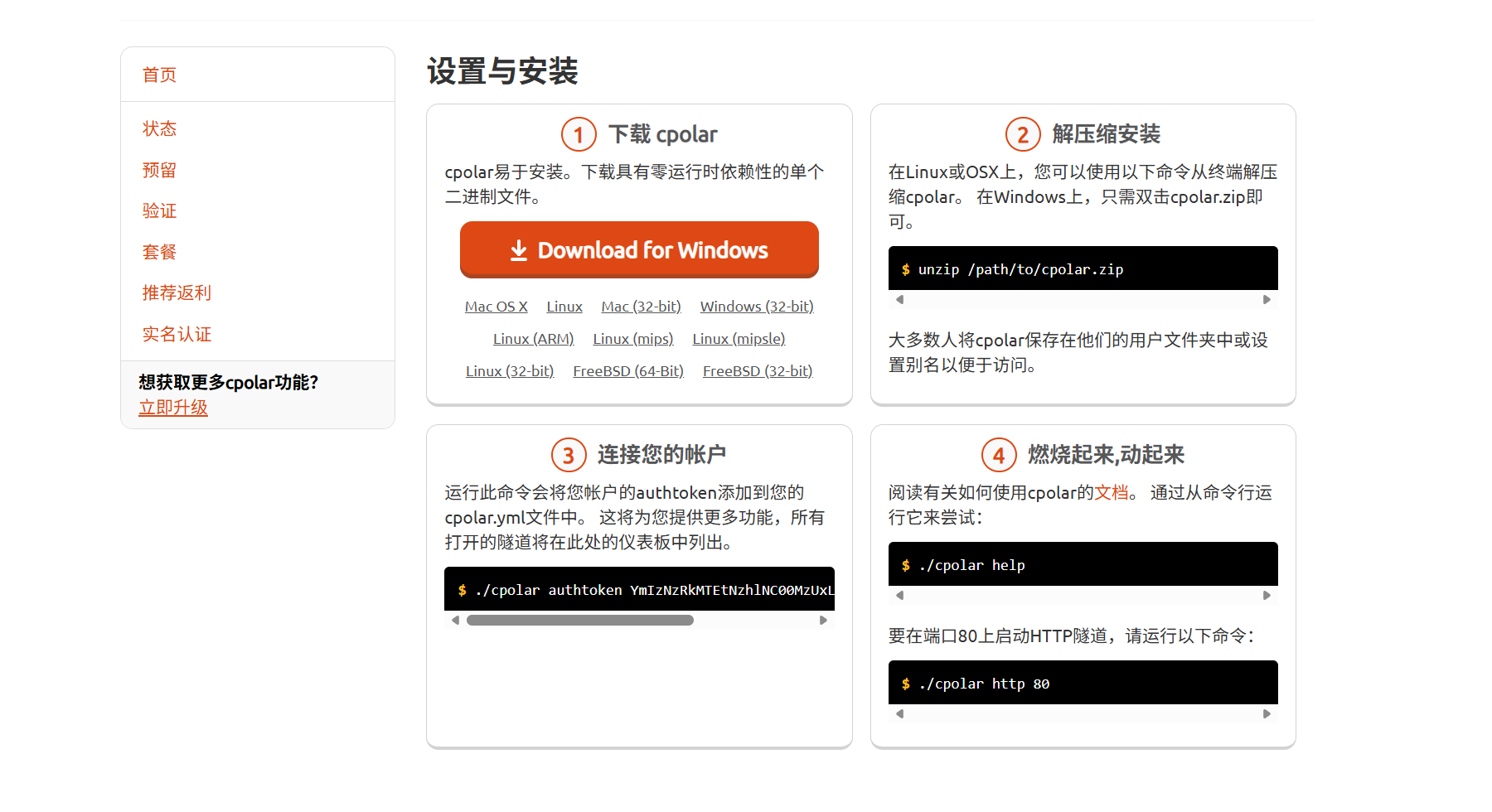The image size is (1492, 812).
Task: Click left scroll arrow under authtoken command
Action: 455,621
